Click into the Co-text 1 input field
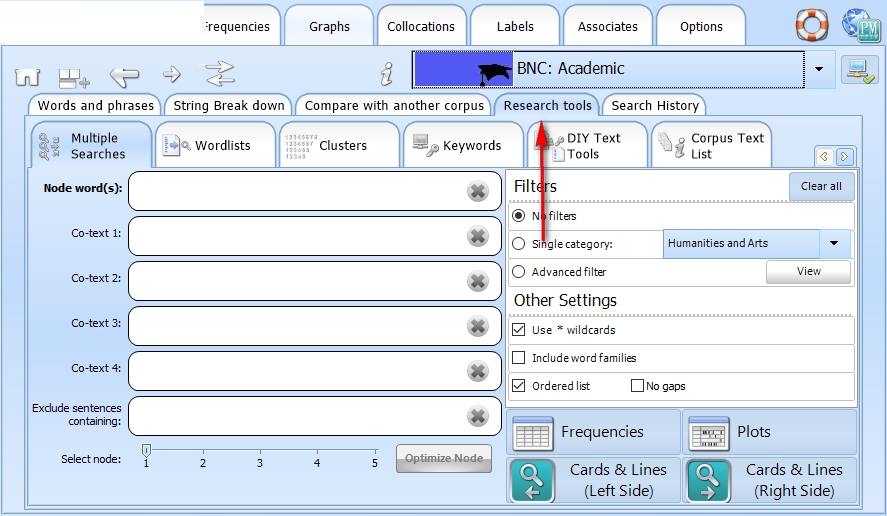Viewport: 887px width, 516px height. pyautogui.click(x=315, y=236)
